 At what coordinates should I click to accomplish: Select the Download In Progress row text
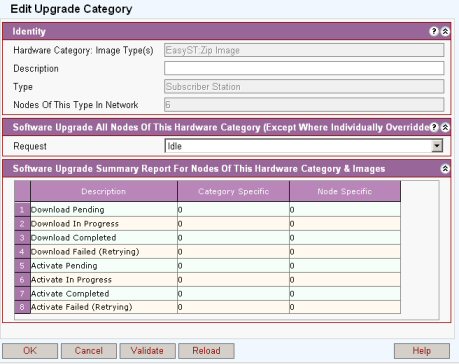click(x=75, y=224)
